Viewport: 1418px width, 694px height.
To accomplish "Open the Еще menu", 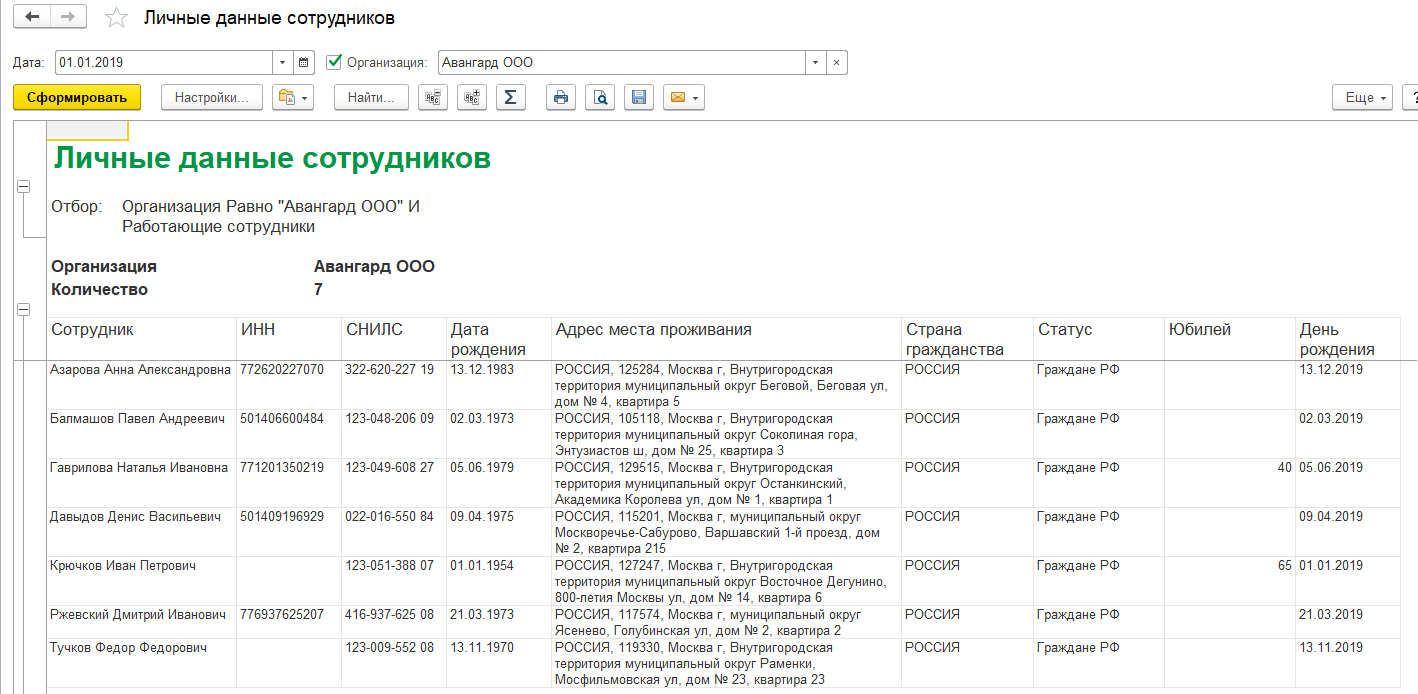I will (1363, 97).
